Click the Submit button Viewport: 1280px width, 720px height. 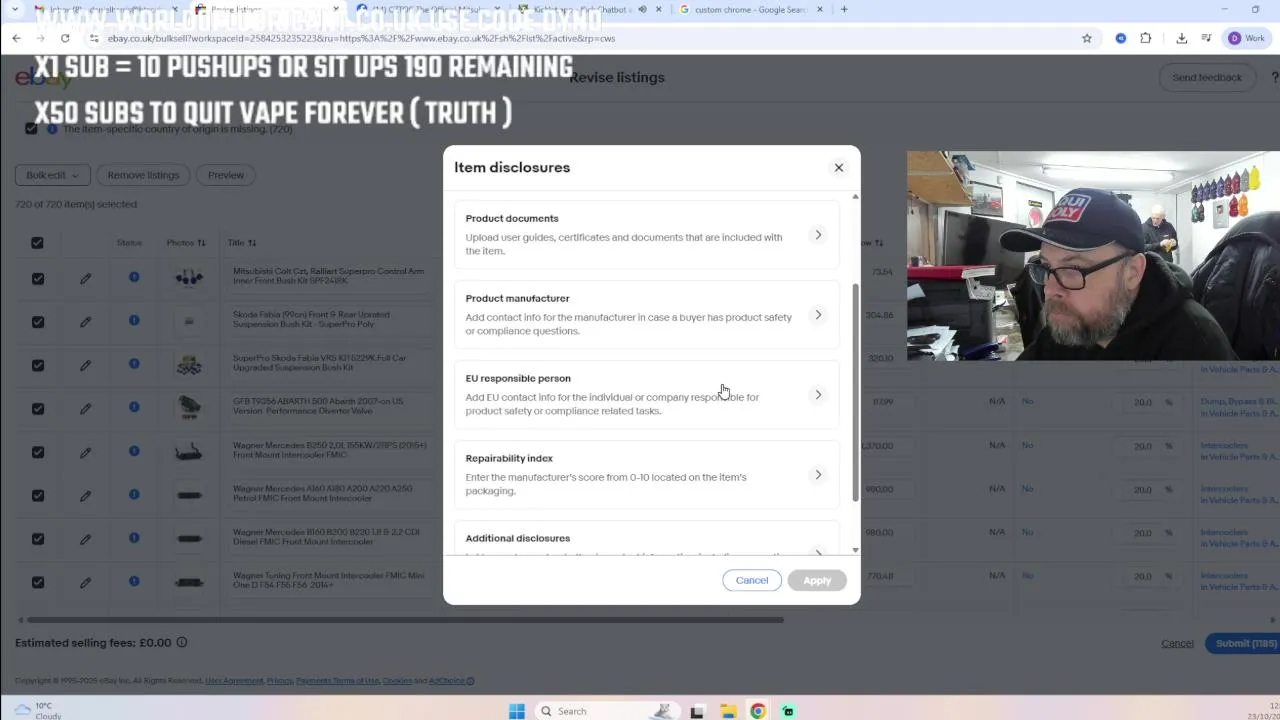pos(1246,643)
